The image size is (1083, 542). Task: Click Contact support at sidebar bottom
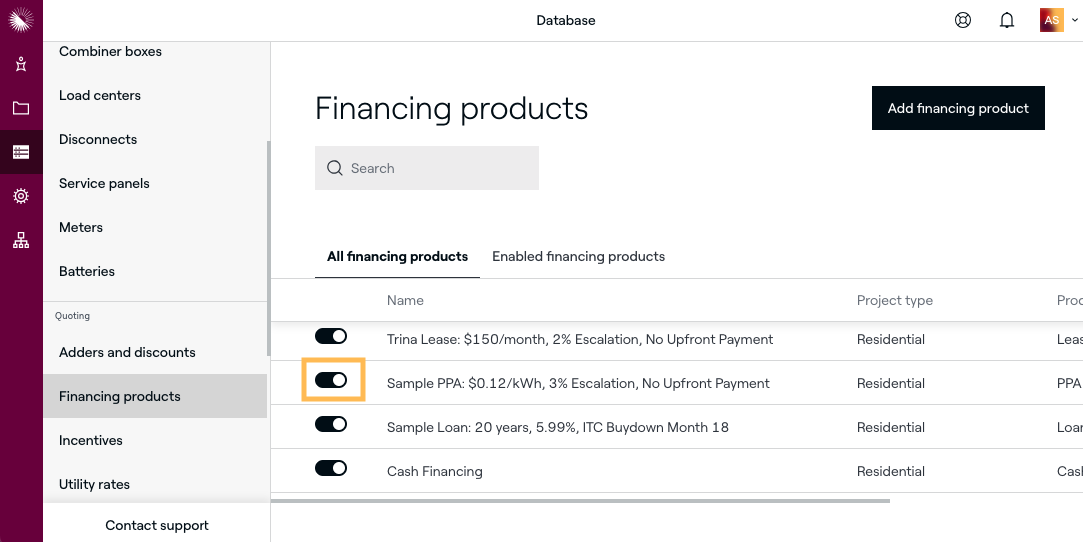click(157, 525)
